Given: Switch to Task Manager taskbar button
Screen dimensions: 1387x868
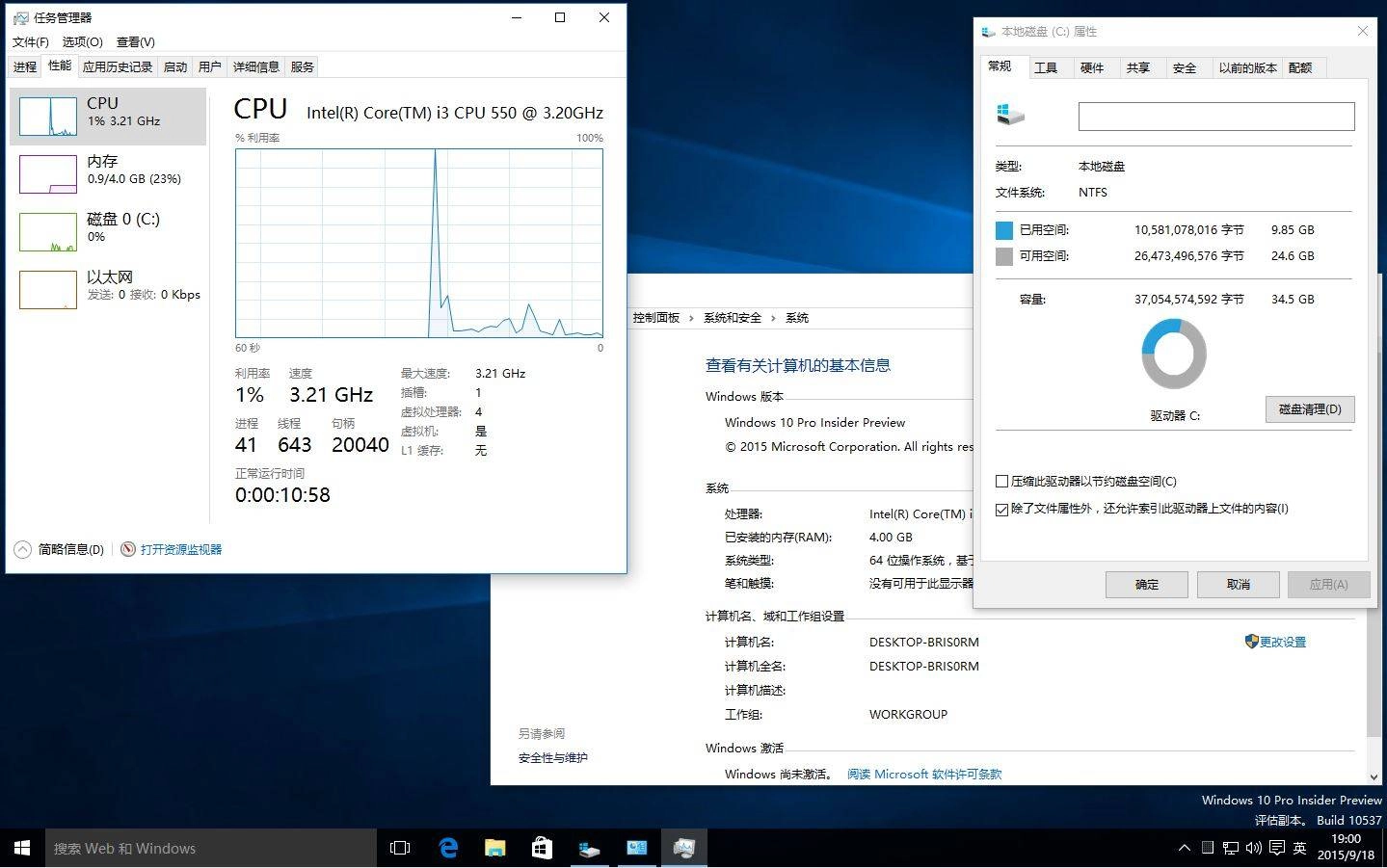Looking at the screenshot, I should (683, 848).
